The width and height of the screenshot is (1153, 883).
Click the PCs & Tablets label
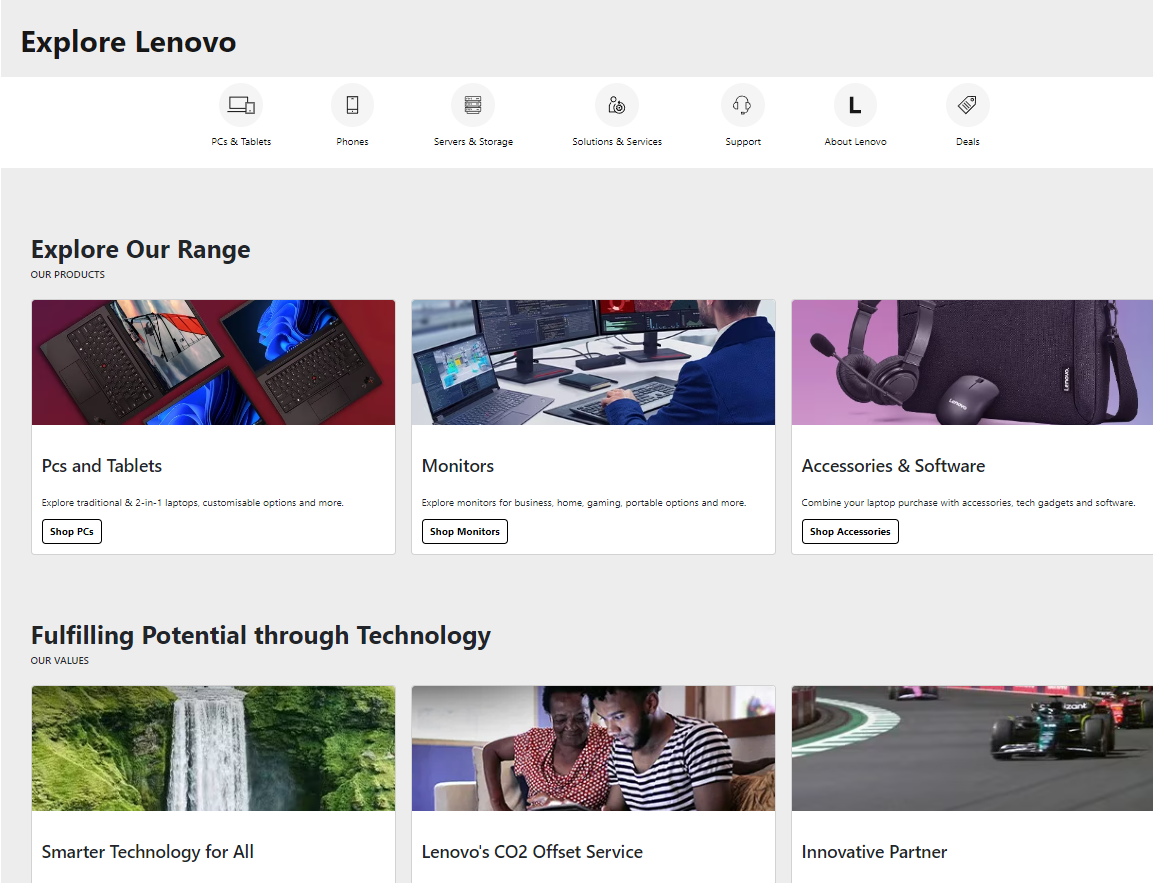tap(241, 142)
